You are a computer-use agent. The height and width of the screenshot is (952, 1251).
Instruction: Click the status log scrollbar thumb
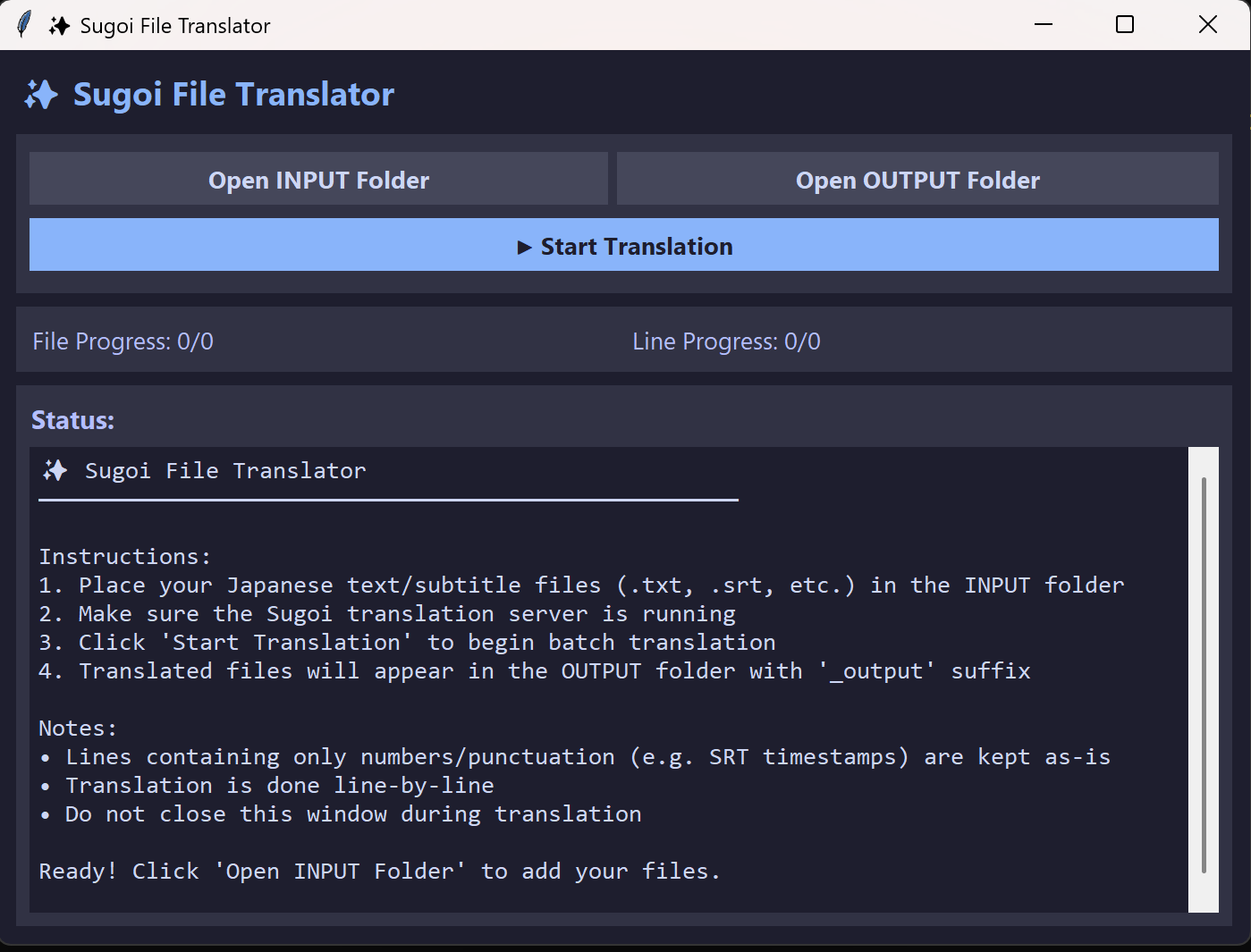point(1204,675)
